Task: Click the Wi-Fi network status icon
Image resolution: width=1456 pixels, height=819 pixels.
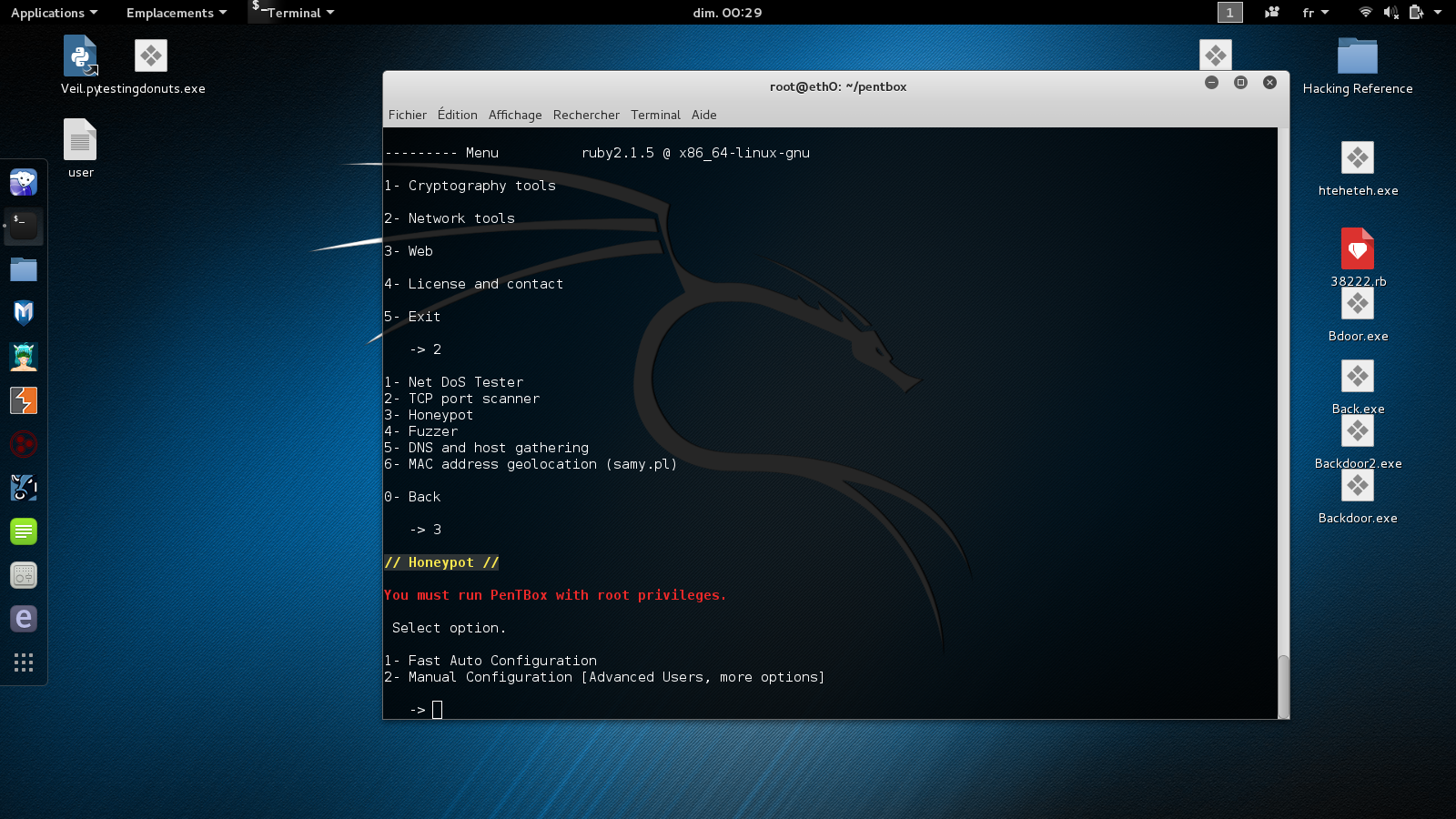Action: (x=1365, y=13)
